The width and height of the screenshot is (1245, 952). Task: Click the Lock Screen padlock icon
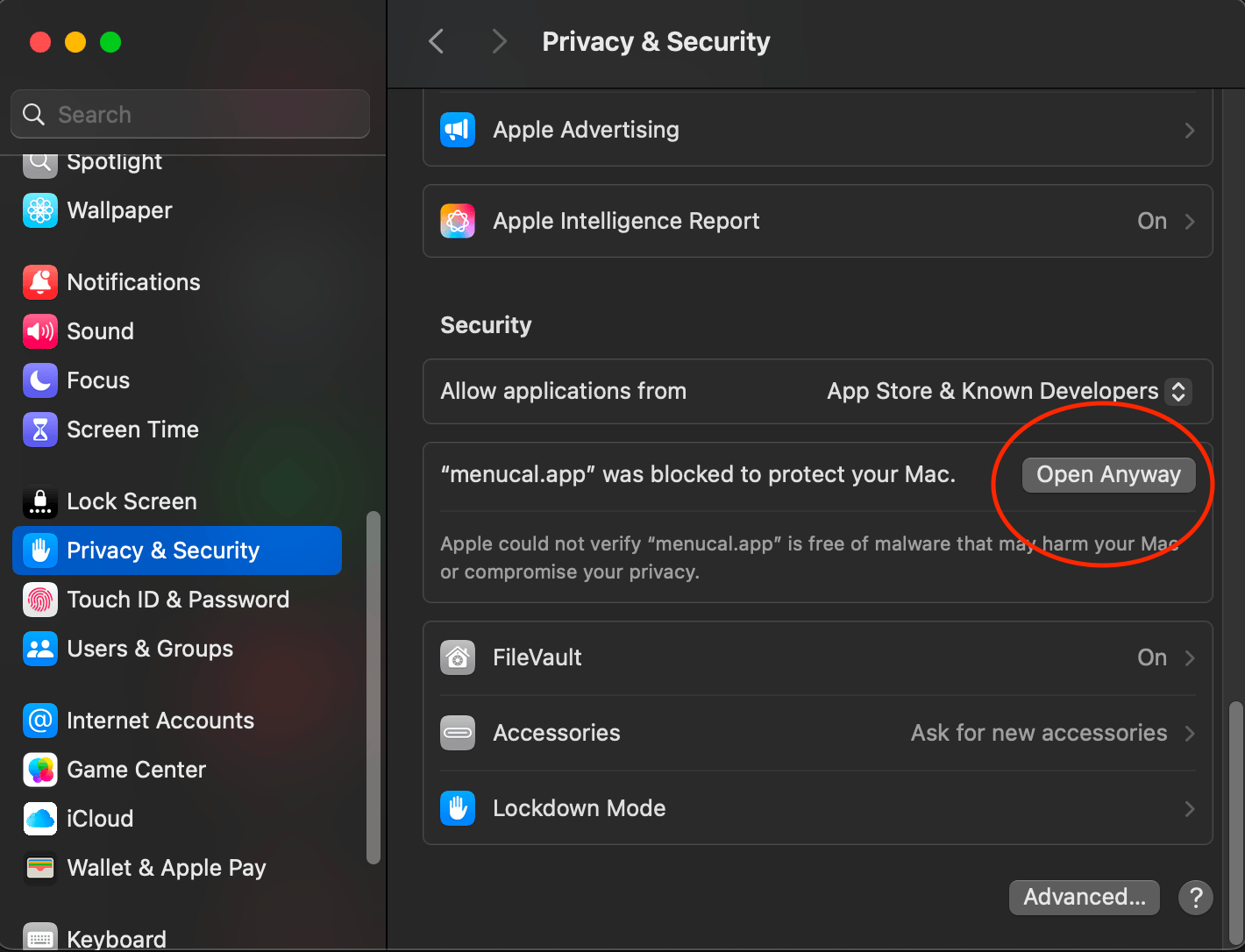point(40,501)
